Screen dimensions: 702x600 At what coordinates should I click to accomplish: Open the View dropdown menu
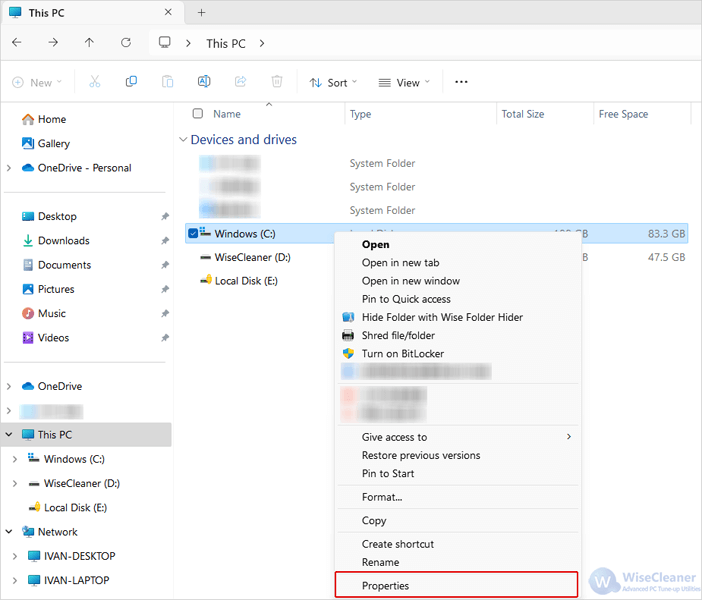[404, 83]
